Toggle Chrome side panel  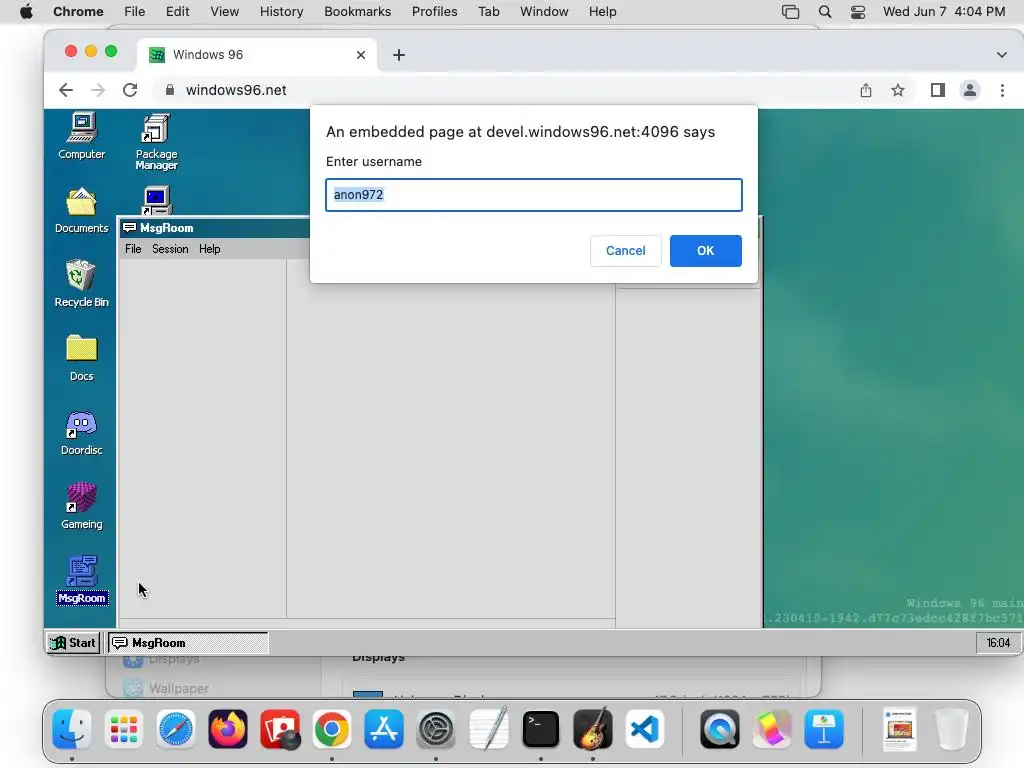(938, 90)
